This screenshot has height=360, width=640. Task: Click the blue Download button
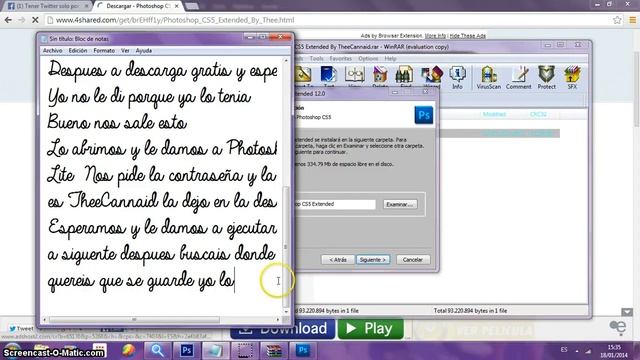click(x=282, y=329)
